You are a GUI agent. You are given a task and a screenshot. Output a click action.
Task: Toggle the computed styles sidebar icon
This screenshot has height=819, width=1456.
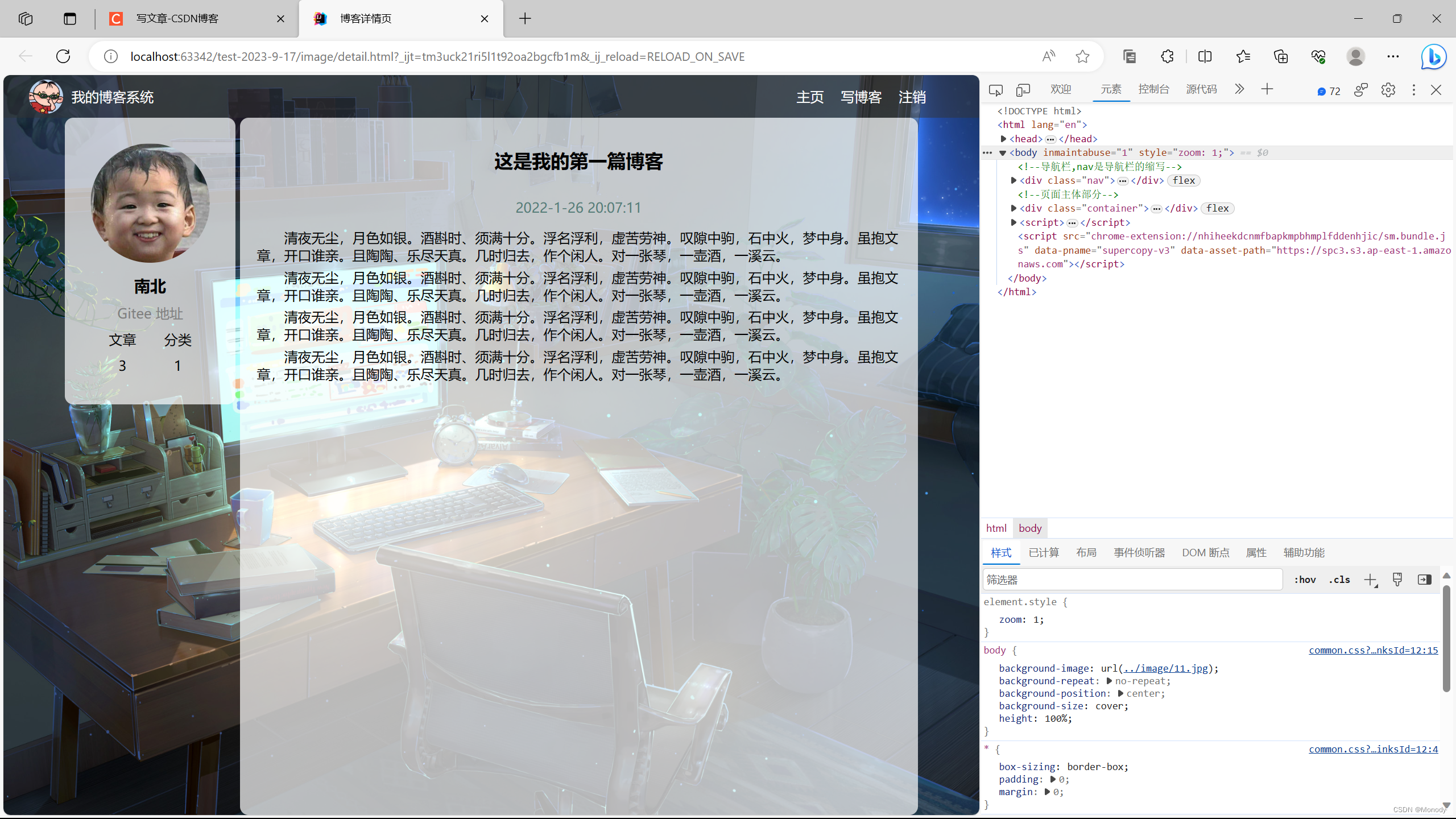[1425, 580]
